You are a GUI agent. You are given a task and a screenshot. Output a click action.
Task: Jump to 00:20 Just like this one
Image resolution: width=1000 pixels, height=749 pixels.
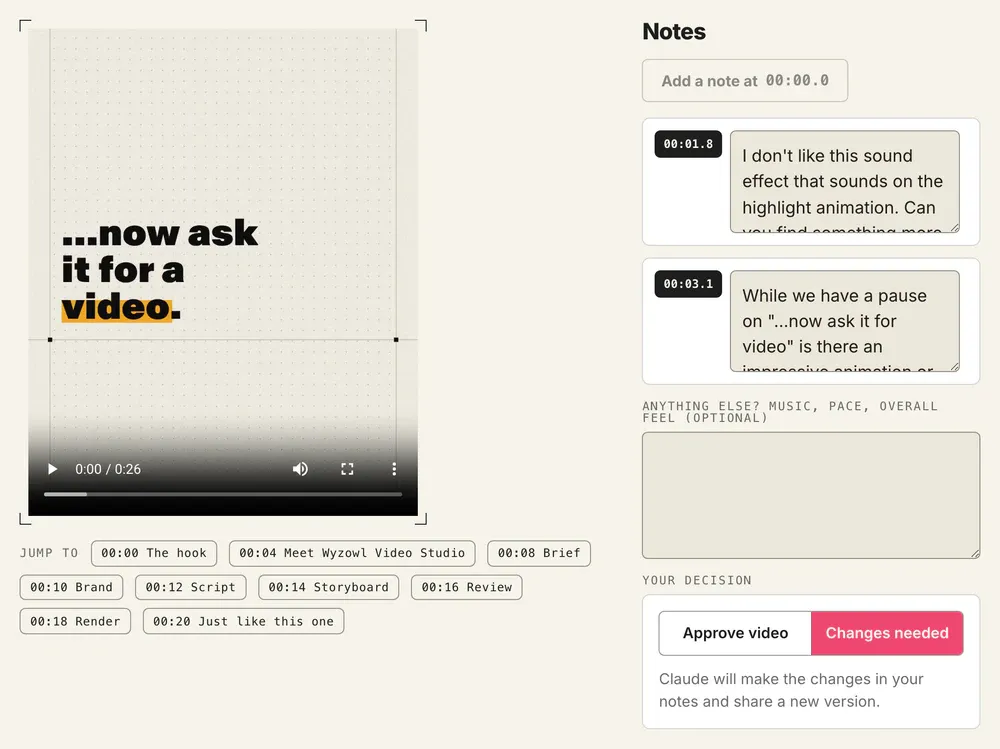[244, 621]
